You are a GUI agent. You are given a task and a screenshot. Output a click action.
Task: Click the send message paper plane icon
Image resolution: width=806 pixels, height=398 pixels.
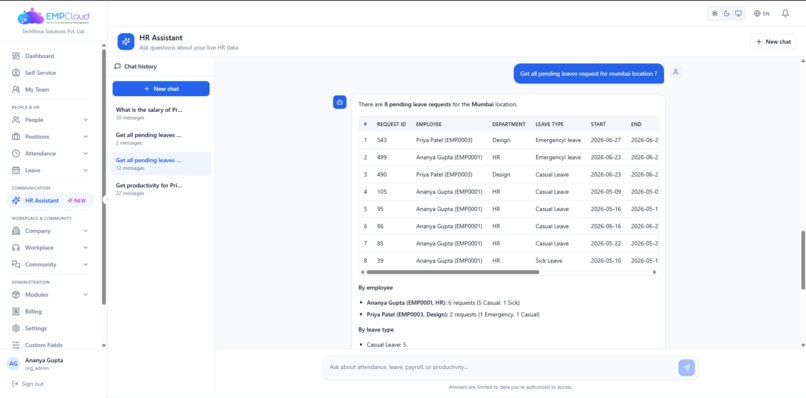686,368
